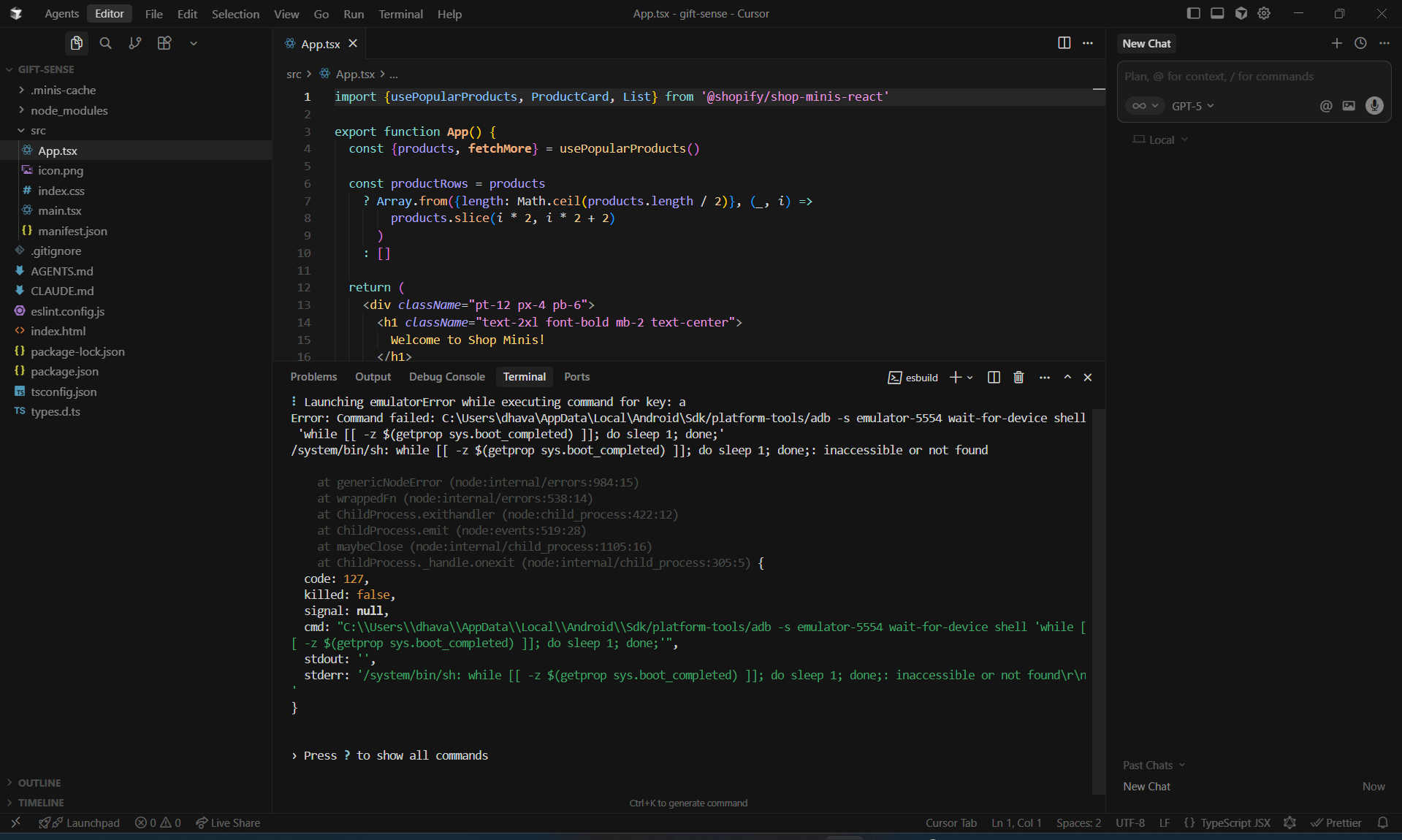This screenshot has width=1402, height=840.
Task: Open new terminal profile dropdown arrow
Action: (x=970, y=377)
